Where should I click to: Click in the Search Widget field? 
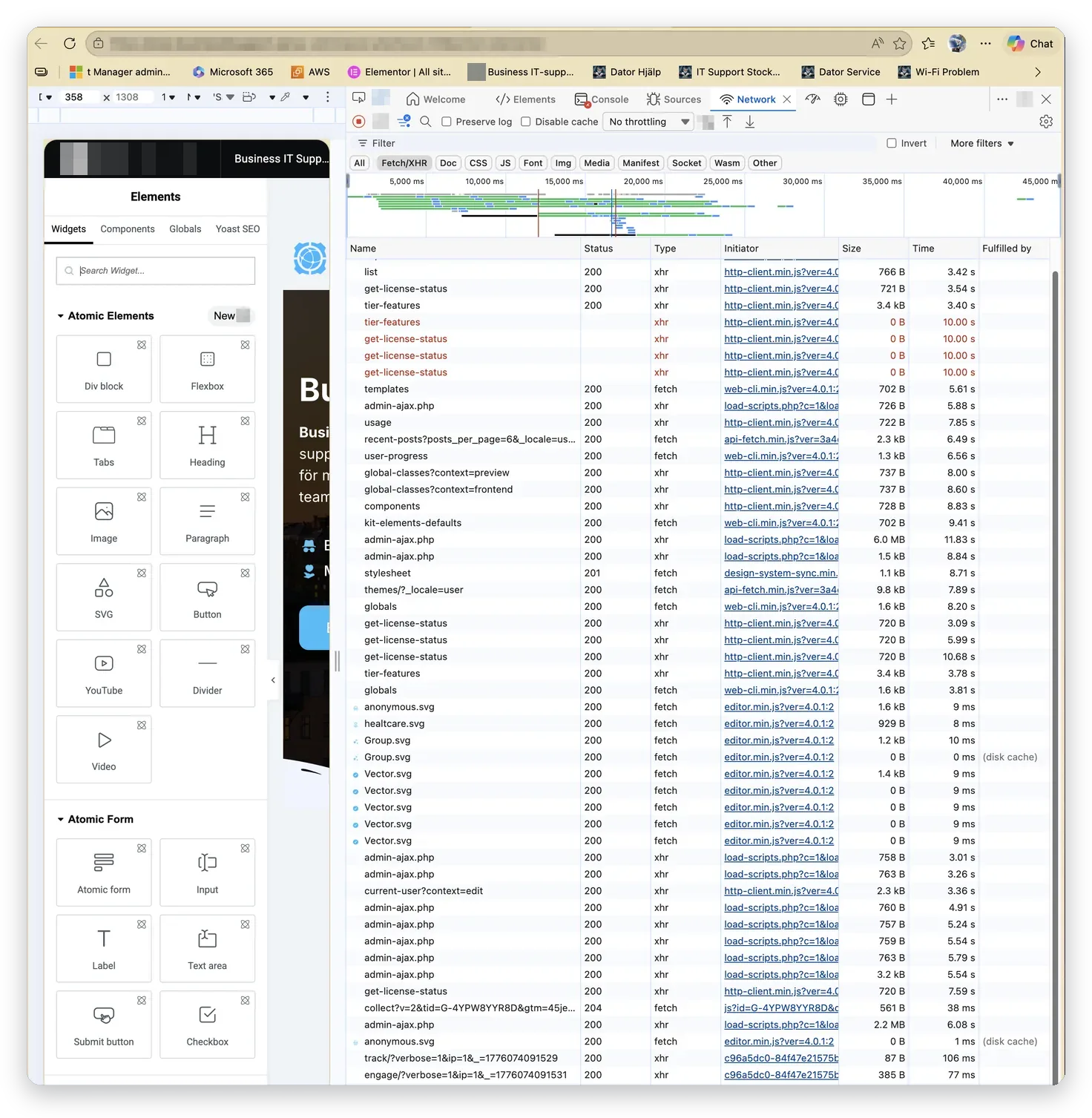point(156,271)
